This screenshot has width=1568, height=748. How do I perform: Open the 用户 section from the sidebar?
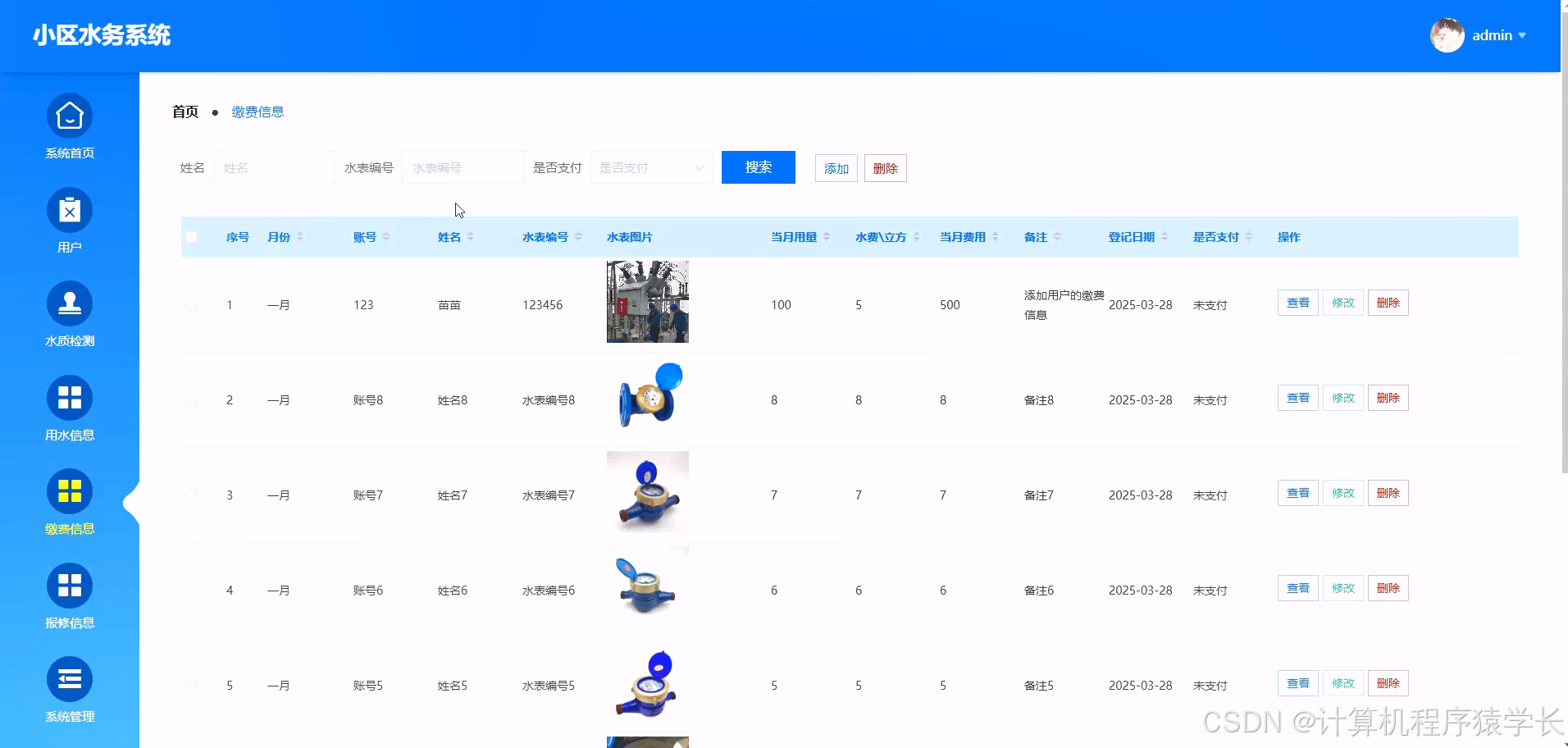point(69,211)
